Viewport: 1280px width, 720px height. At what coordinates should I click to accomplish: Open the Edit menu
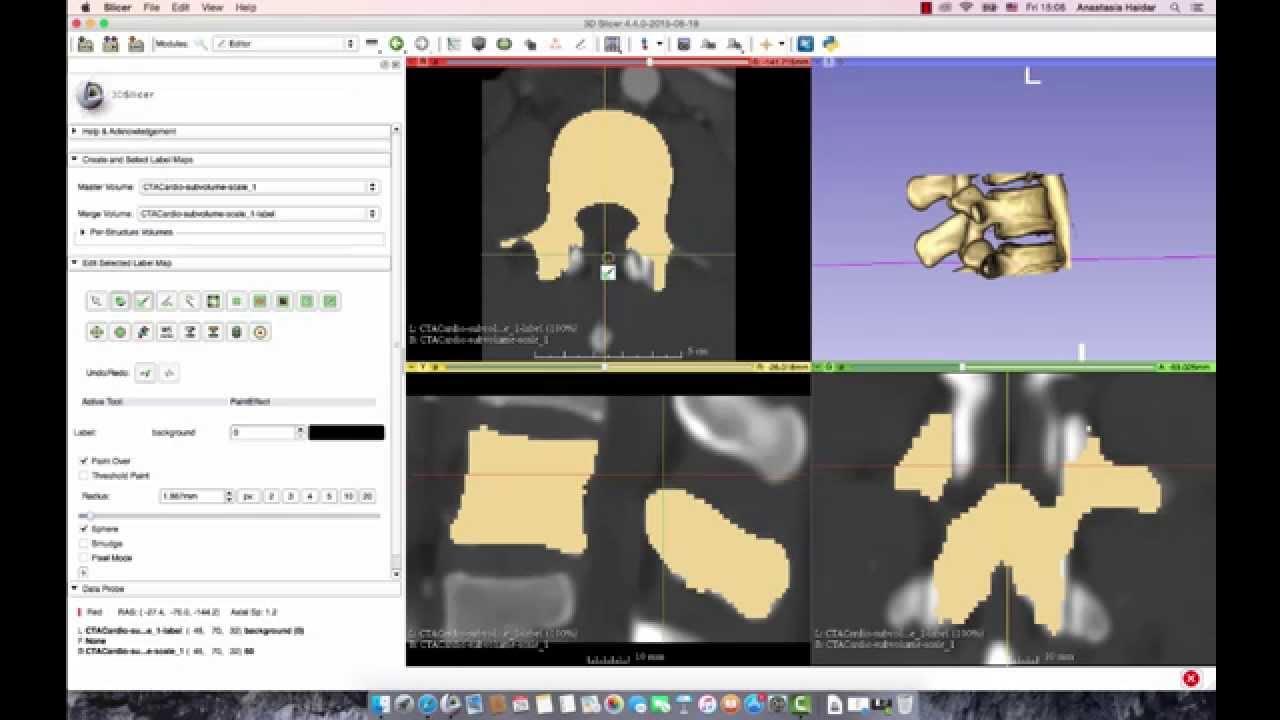180,7
